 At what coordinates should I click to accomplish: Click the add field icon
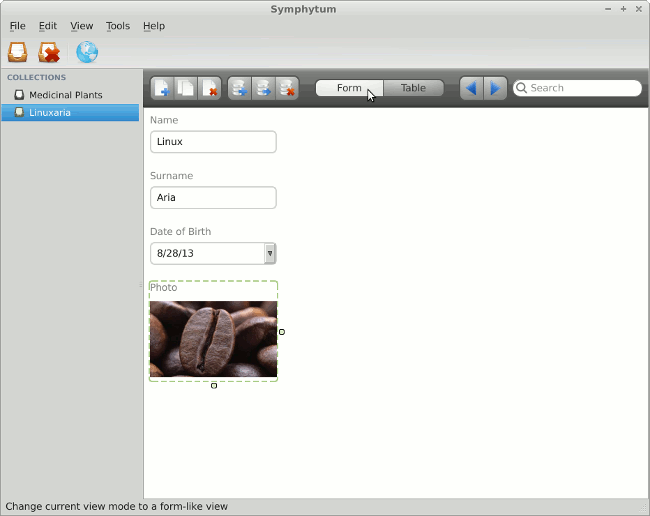click(x=240, y=88)
